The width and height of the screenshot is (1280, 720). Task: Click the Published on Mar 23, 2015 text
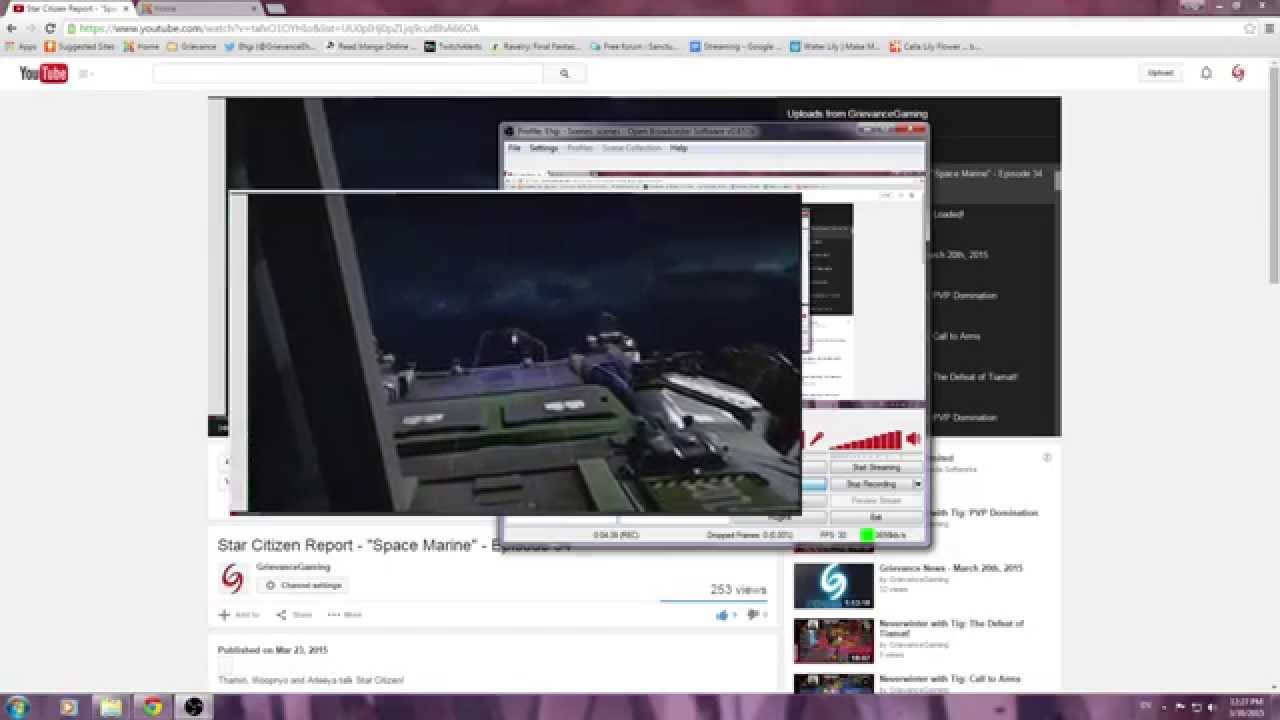point(273,650)
